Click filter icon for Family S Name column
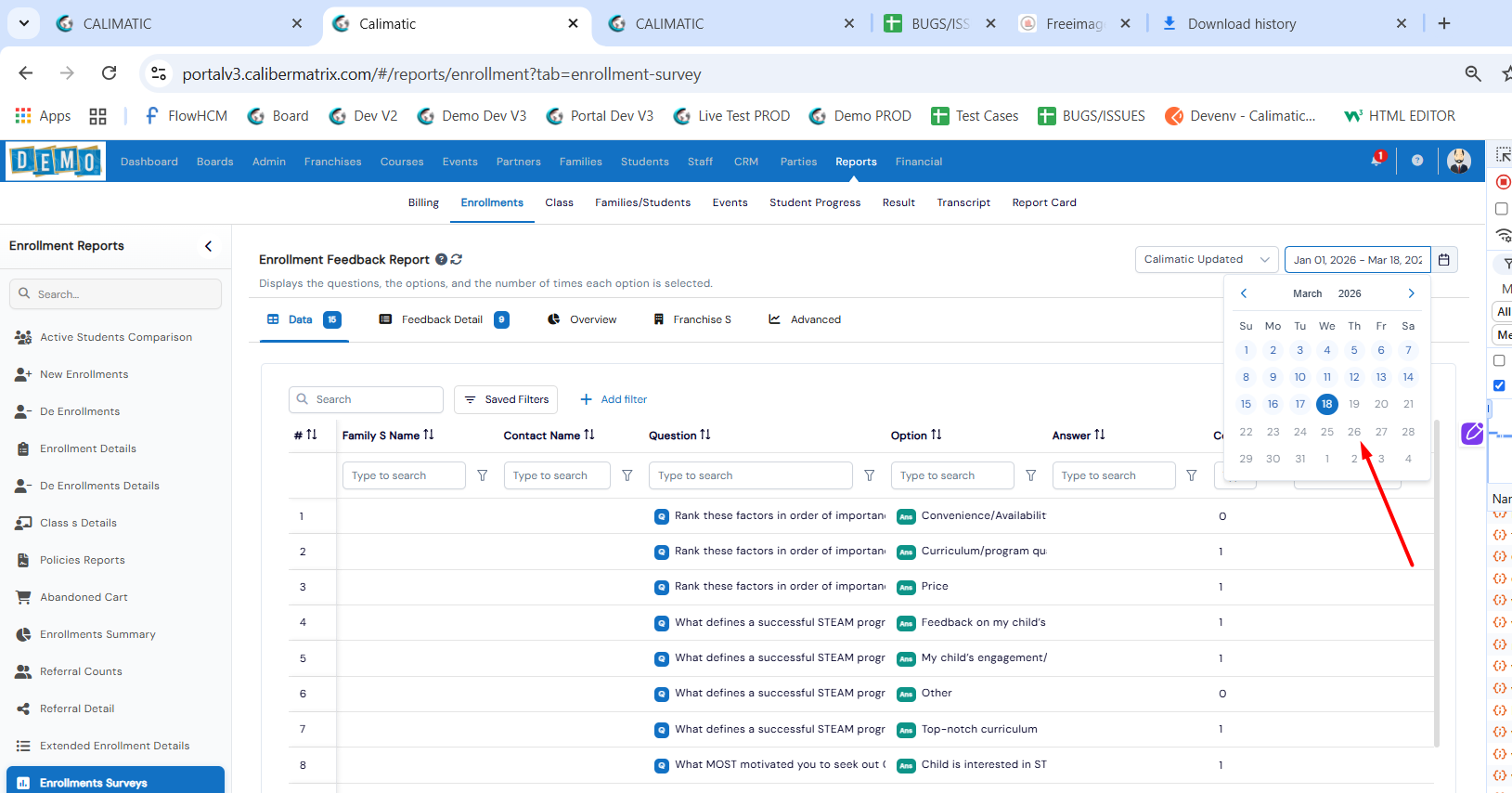The image size is (1512, 793). [483, 475]
